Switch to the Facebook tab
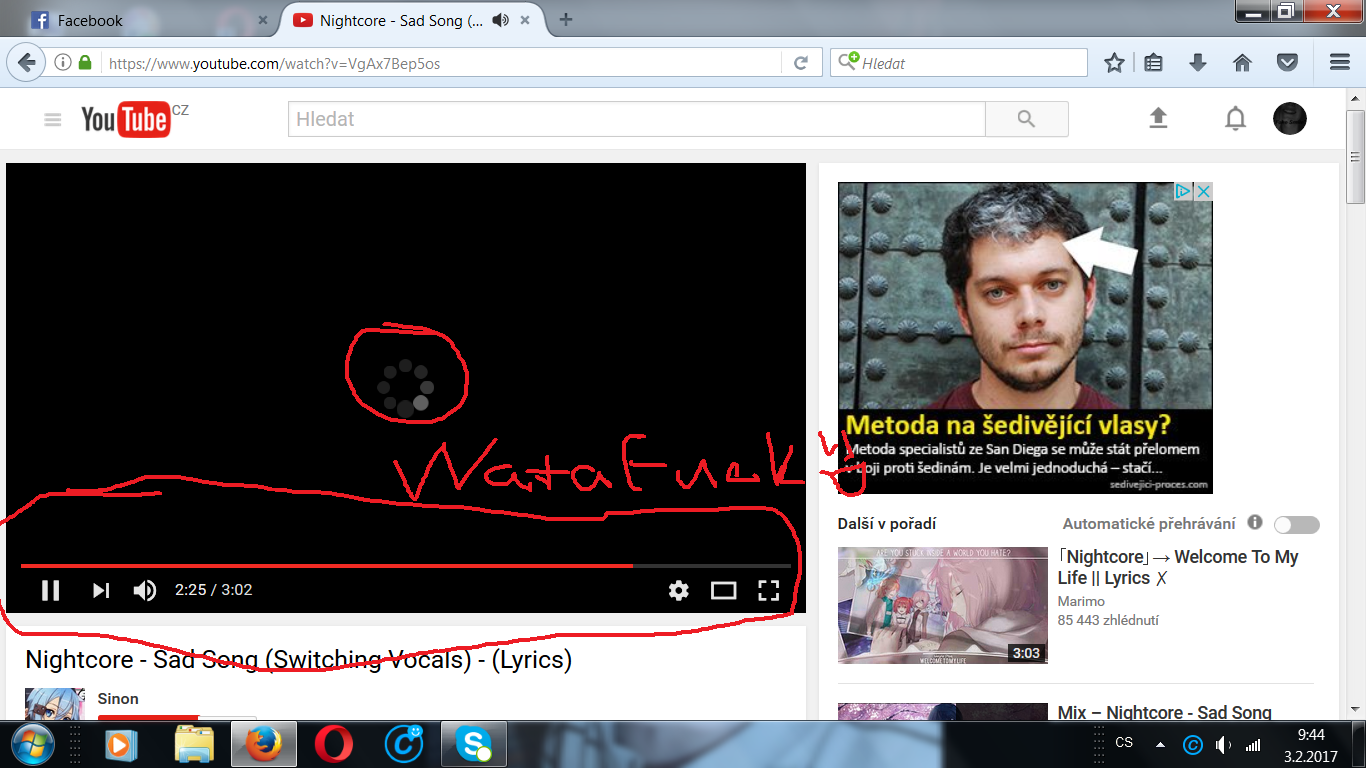 140,20
